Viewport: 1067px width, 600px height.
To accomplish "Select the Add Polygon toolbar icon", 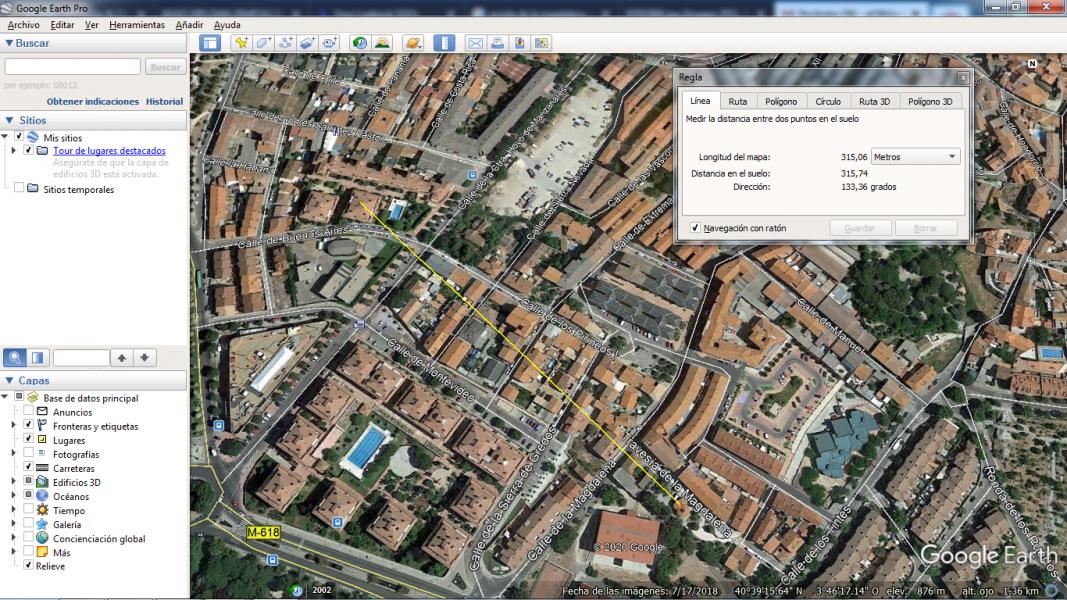I will click(263, 43).
